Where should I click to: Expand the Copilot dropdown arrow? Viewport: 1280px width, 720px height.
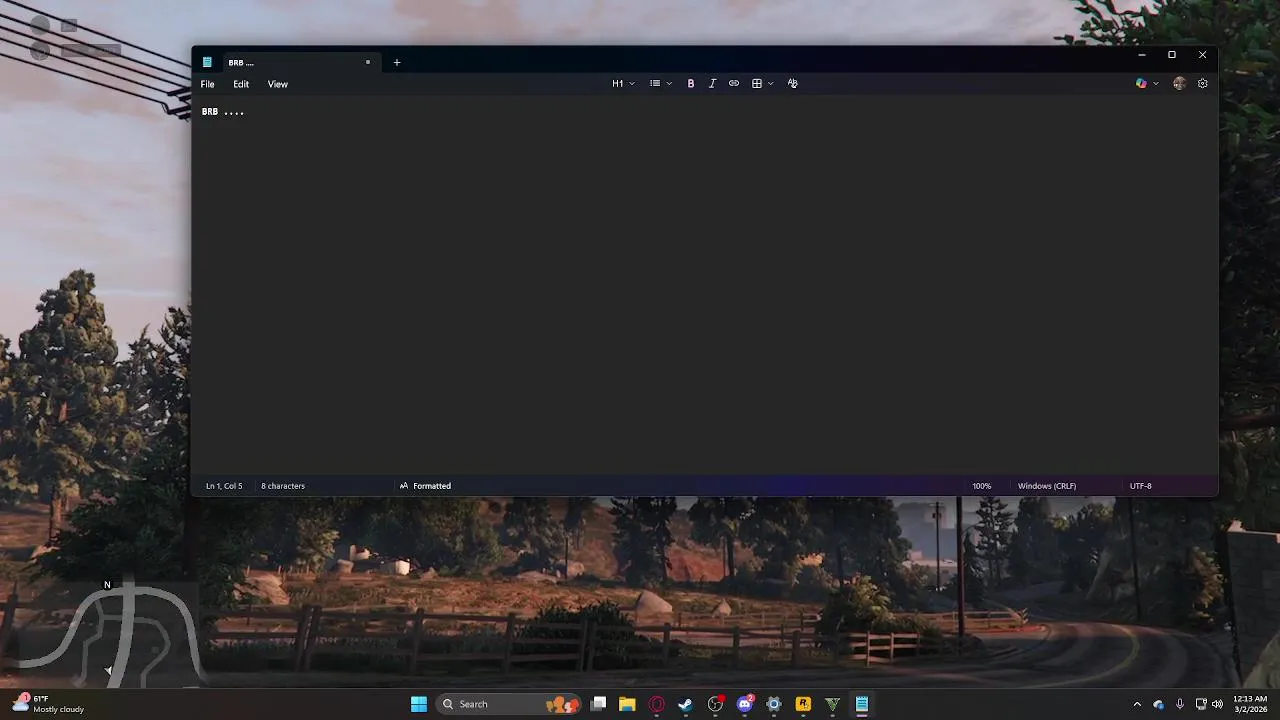[1156, 84]
